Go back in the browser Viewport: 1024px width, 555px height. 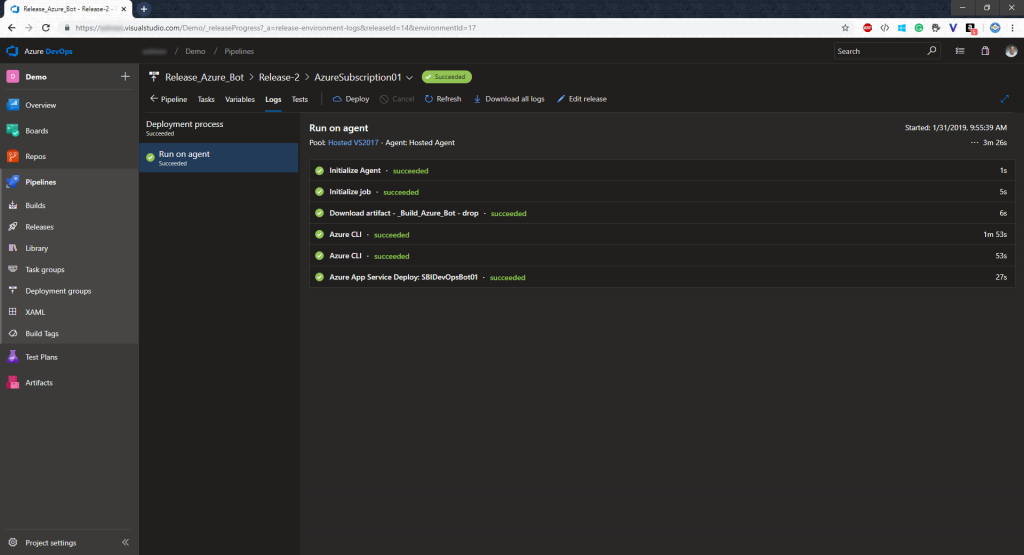[x=12, y=28]
